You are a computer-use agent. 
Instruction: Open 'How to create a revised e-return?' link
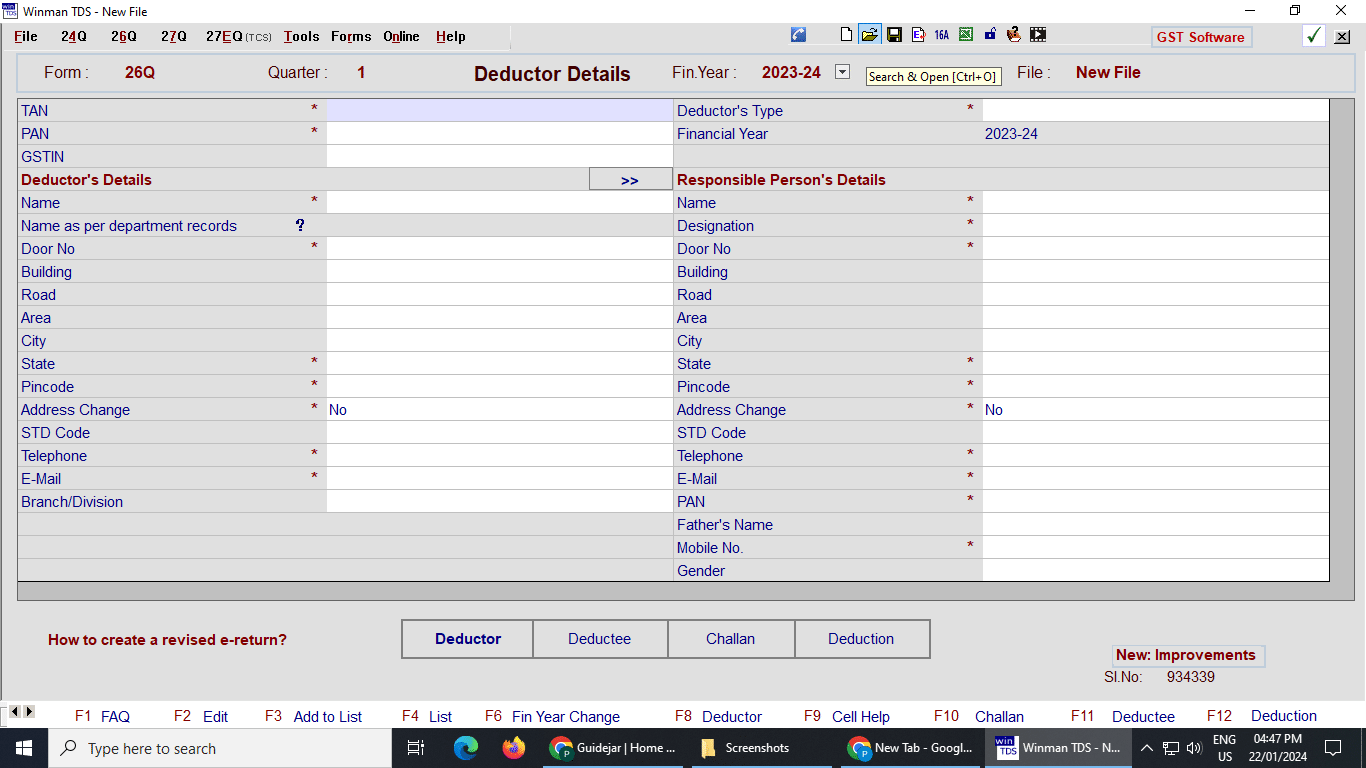point(167,640)
